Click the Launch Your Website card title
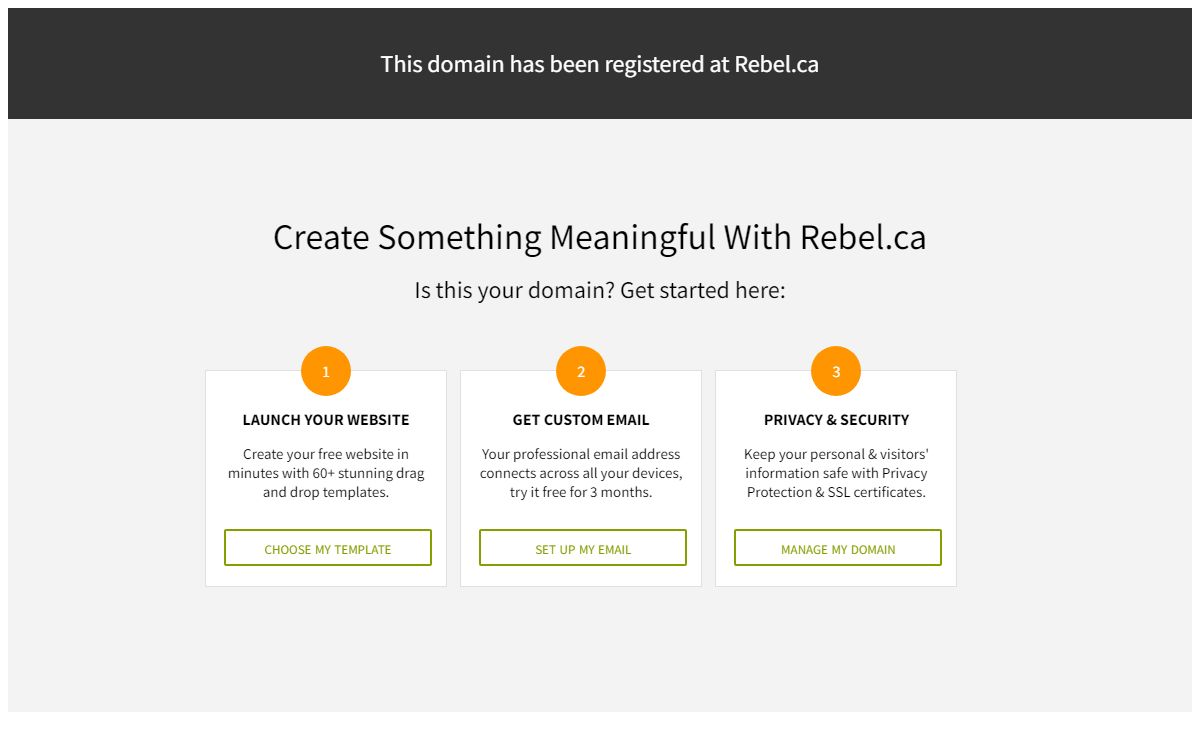The image size is (1200, 740). pos(326,420)
